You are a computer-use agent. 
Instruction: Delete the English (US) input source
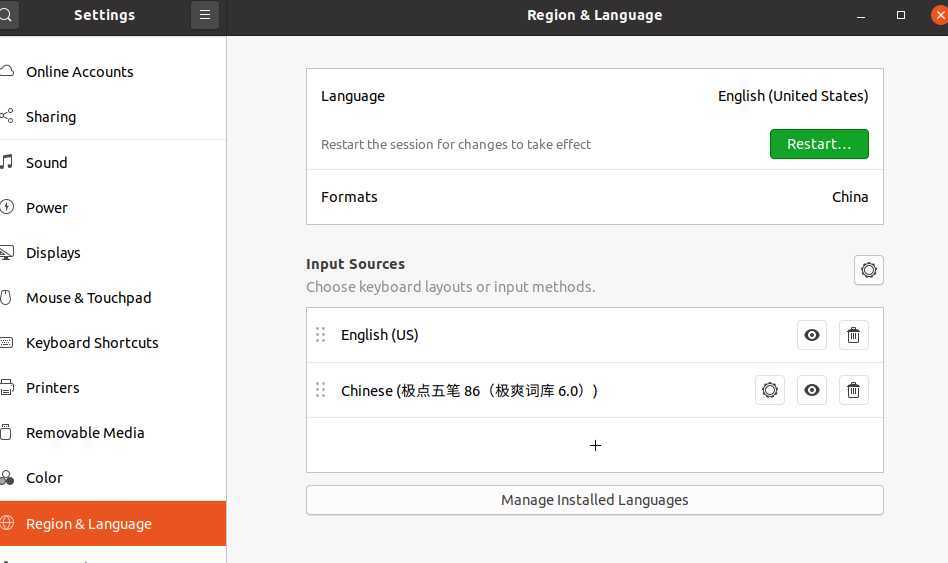coord(853,335)
